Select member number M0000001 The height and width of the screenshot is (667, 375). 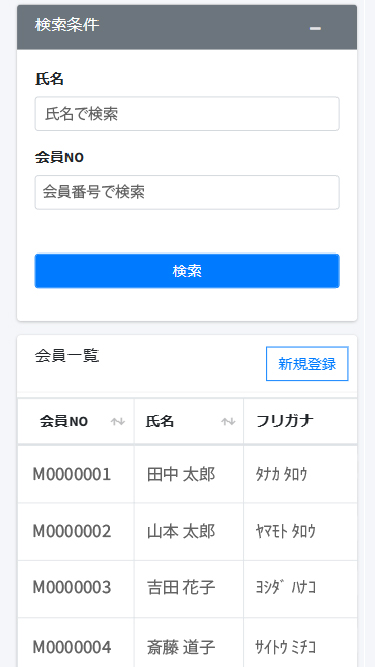coord(72,474)
